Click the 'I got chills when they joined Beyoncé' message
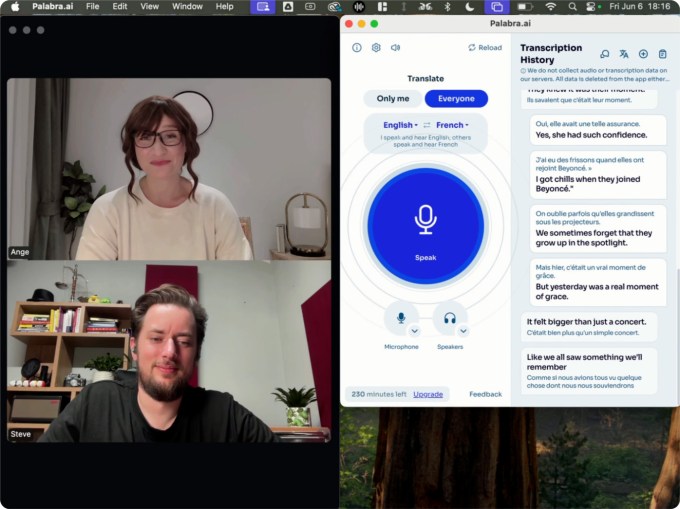 click(x=598, y=175)
